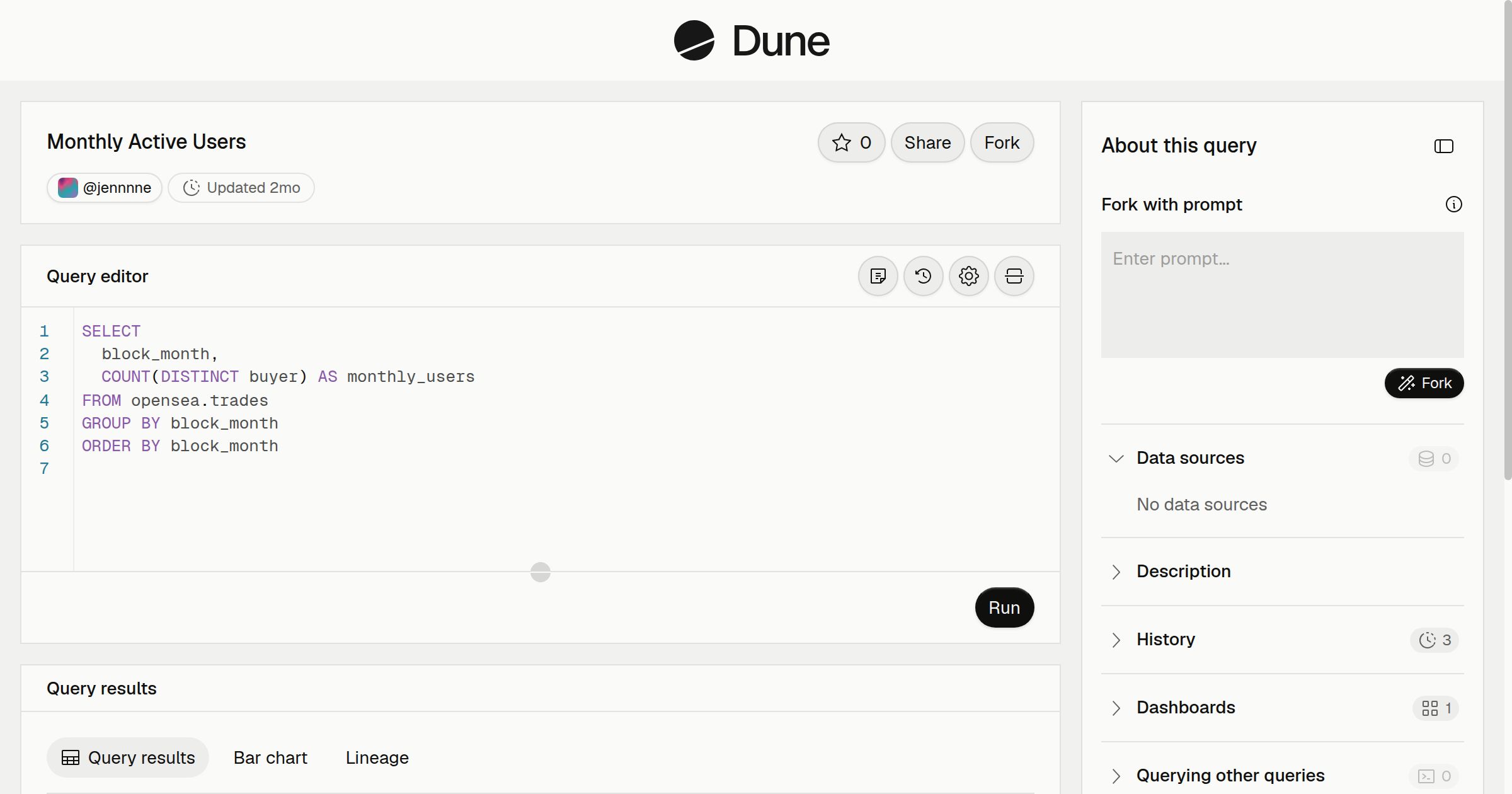Screen dimensions: 1512x794
Task: Click the Fork with prompt info icon
Action: point(1453,204)
